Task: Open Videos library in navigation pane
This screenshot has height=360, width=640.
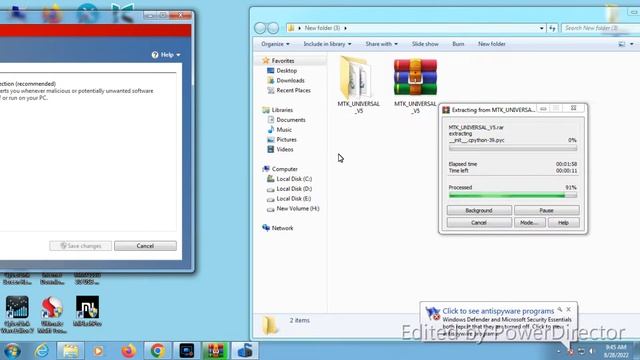Action: coord(284,149)
